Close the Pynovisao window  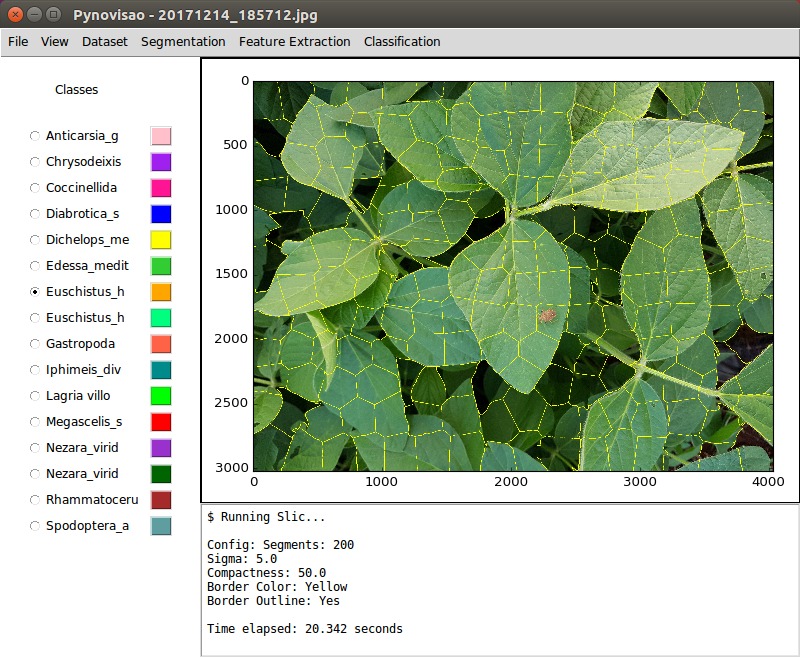coord(13,14)
